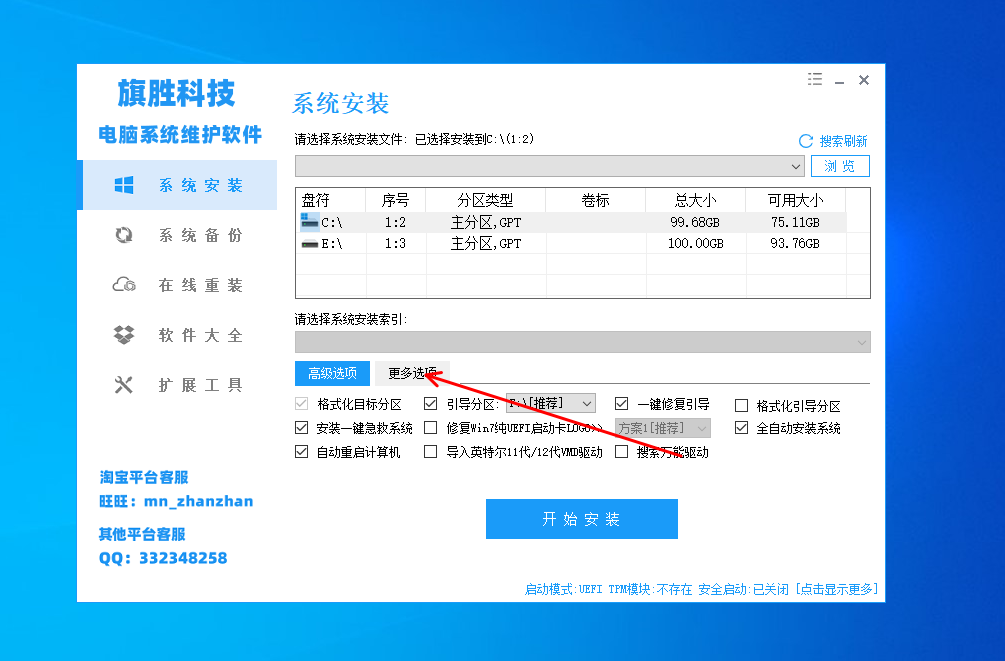Image resolution: width=1005 pixels, height=661 pixels.
Task: Click the hamburger menu icon top right
Action: pos(815,79)
